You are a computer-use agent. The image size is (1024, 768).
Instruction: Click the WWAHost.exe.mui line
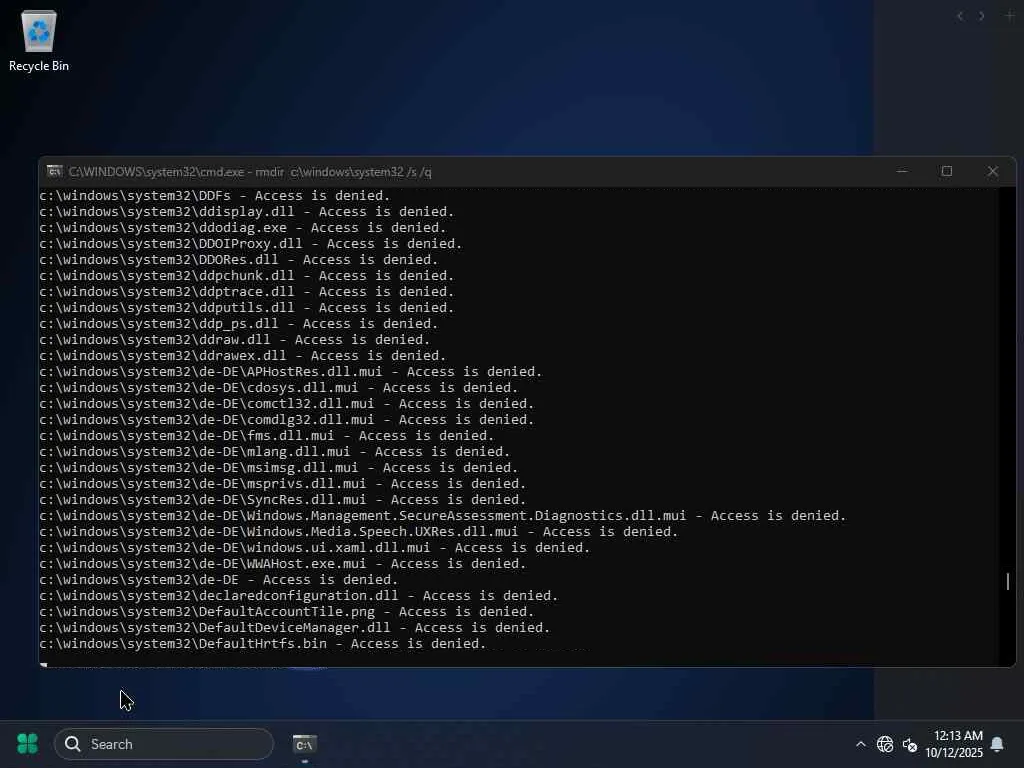pos(283,564)
